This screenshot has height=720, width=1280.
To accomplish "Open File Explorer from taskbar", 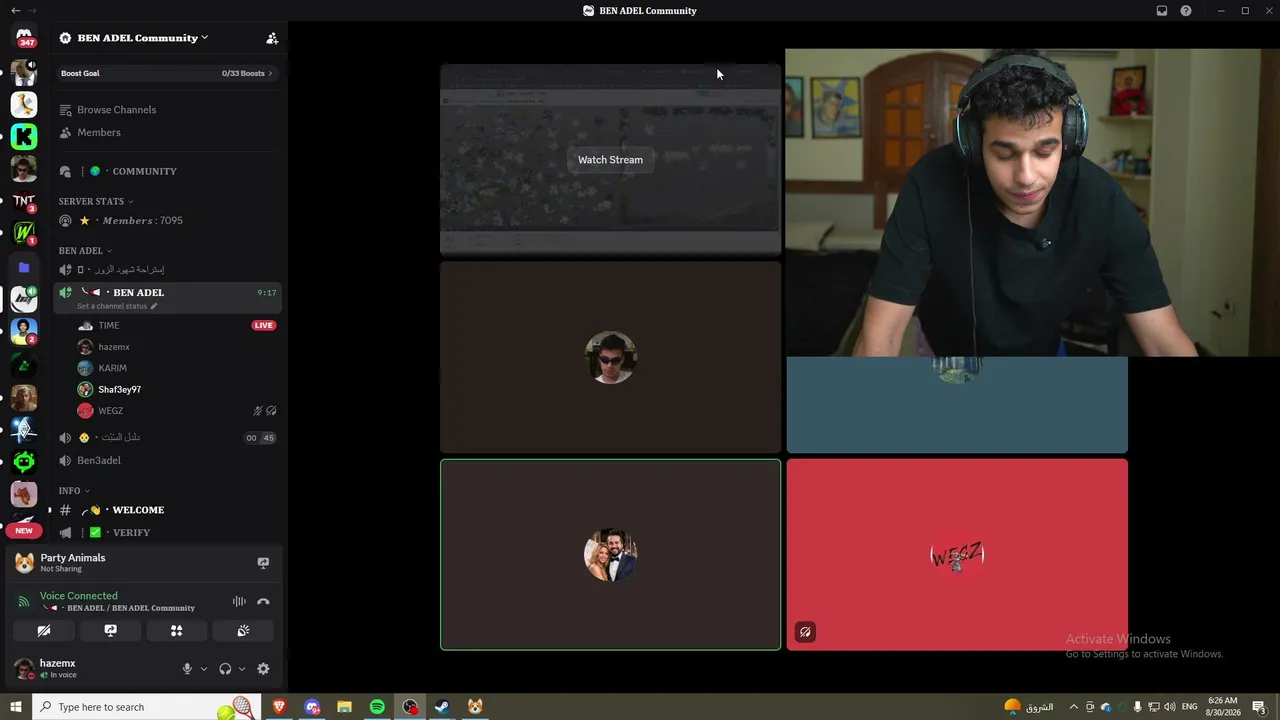I will tap(344, 707).
